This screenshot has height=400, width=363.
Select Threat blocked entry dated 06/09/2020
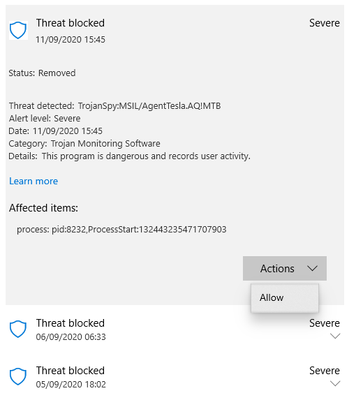[175, 329]
